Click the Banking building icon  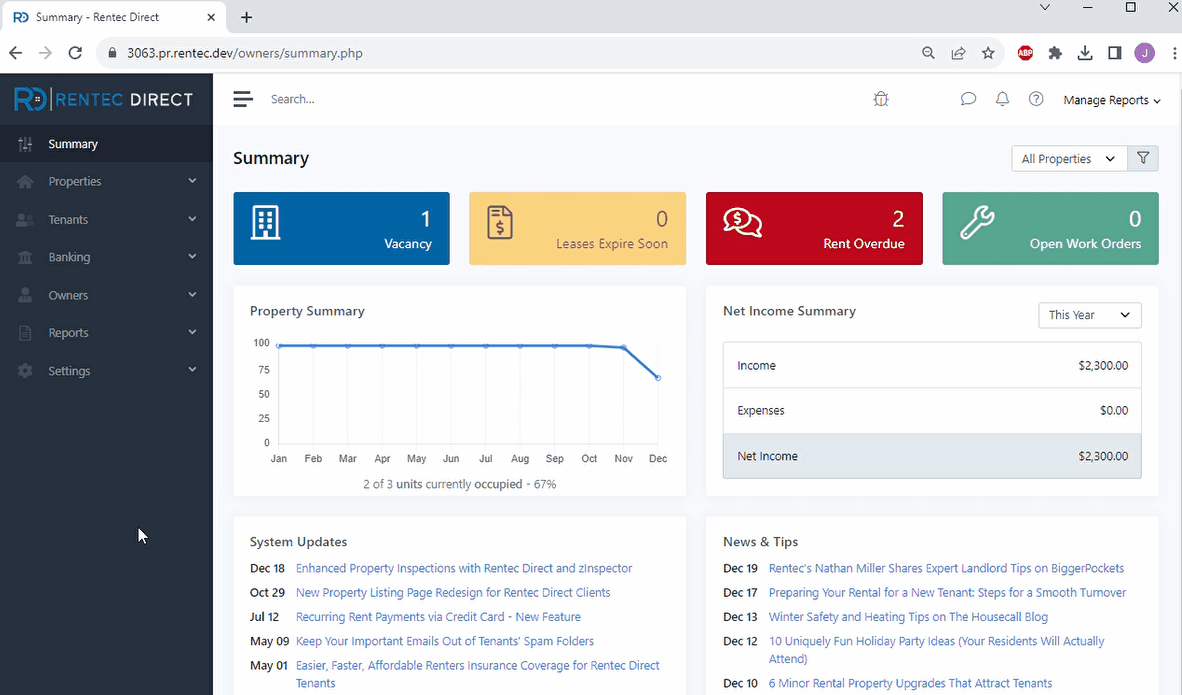[25, 257]
